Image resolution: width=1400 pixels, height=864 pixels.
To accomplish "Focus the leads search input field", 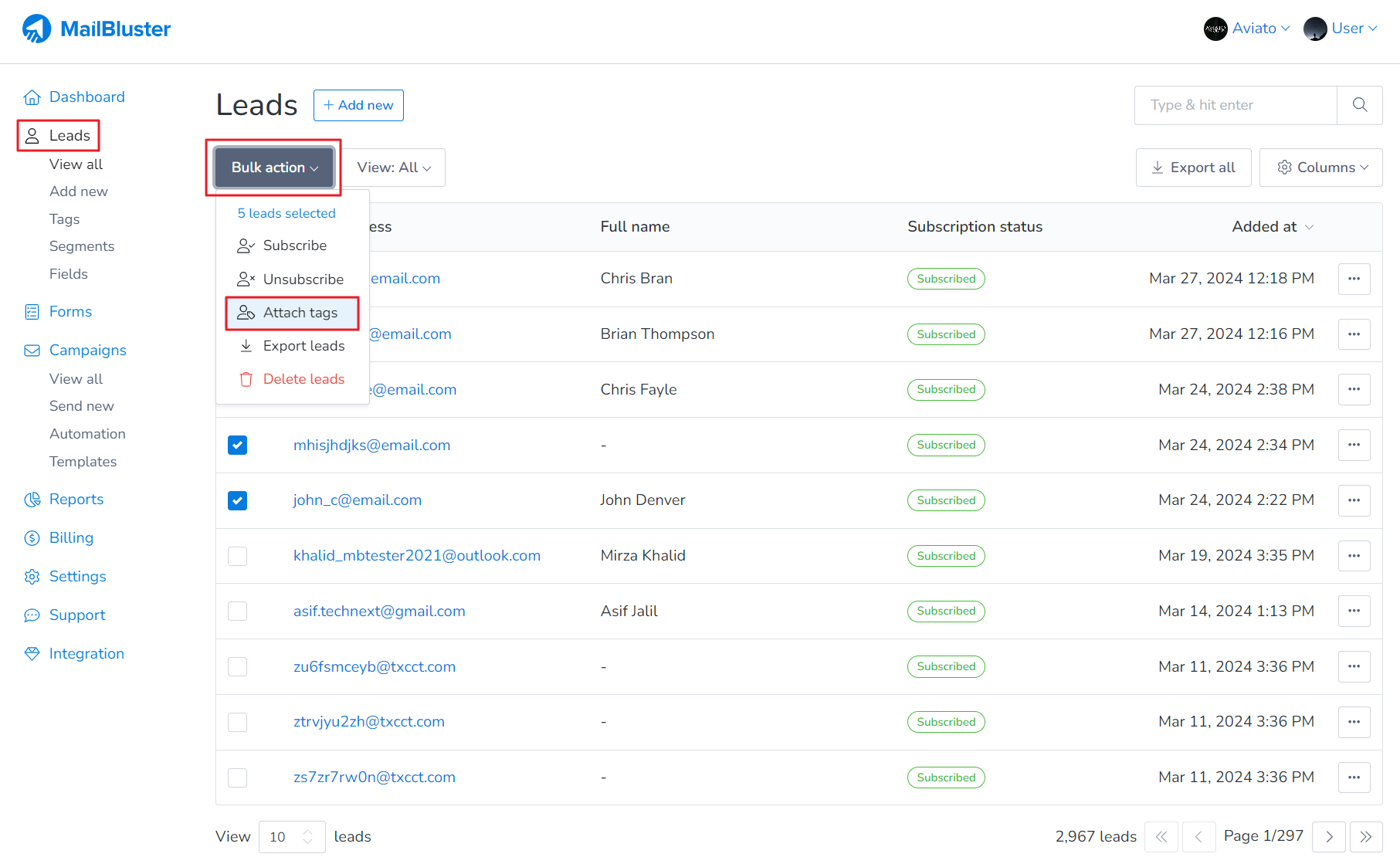I will [x=1236, y=105].
